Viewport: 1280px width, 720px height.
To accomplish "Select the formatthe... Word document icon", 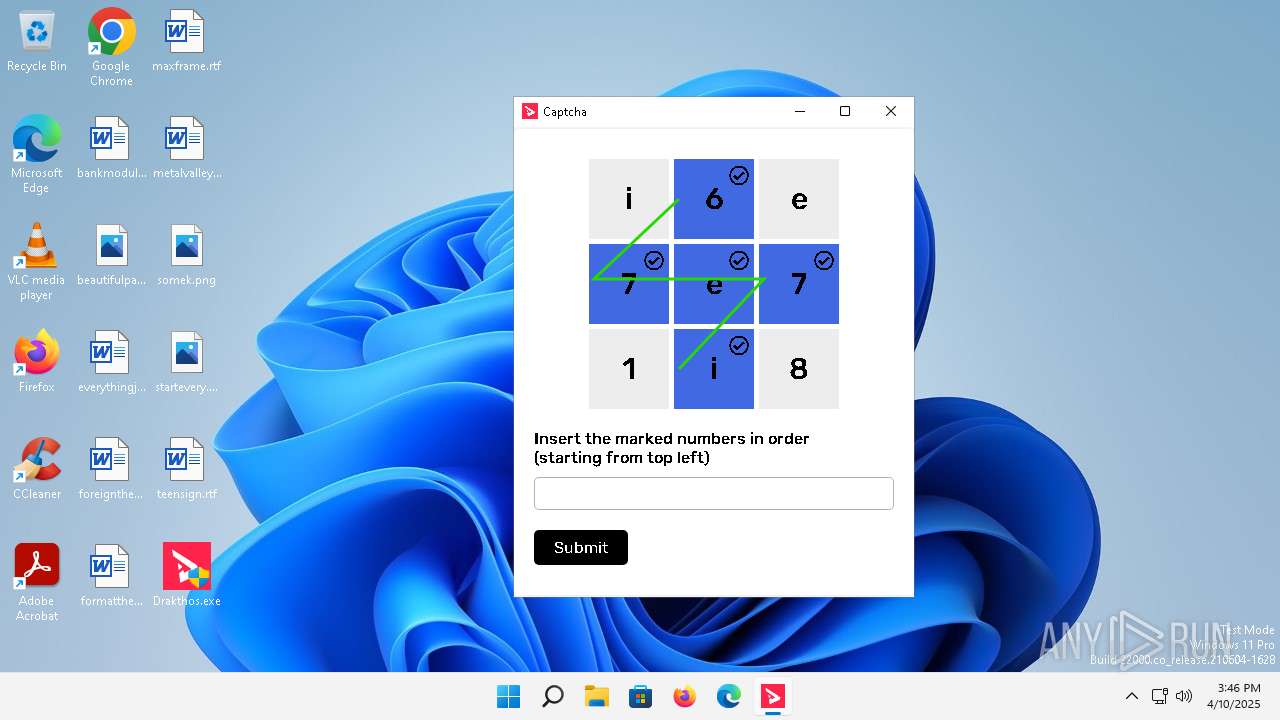I will 111,576.
